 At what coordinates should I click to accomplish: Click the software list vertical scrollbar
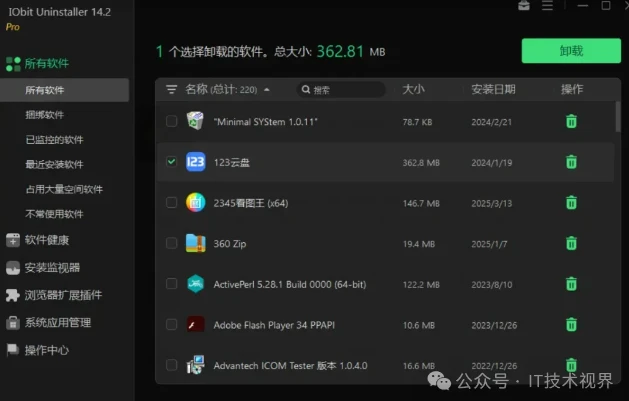(x=618, y=116)
